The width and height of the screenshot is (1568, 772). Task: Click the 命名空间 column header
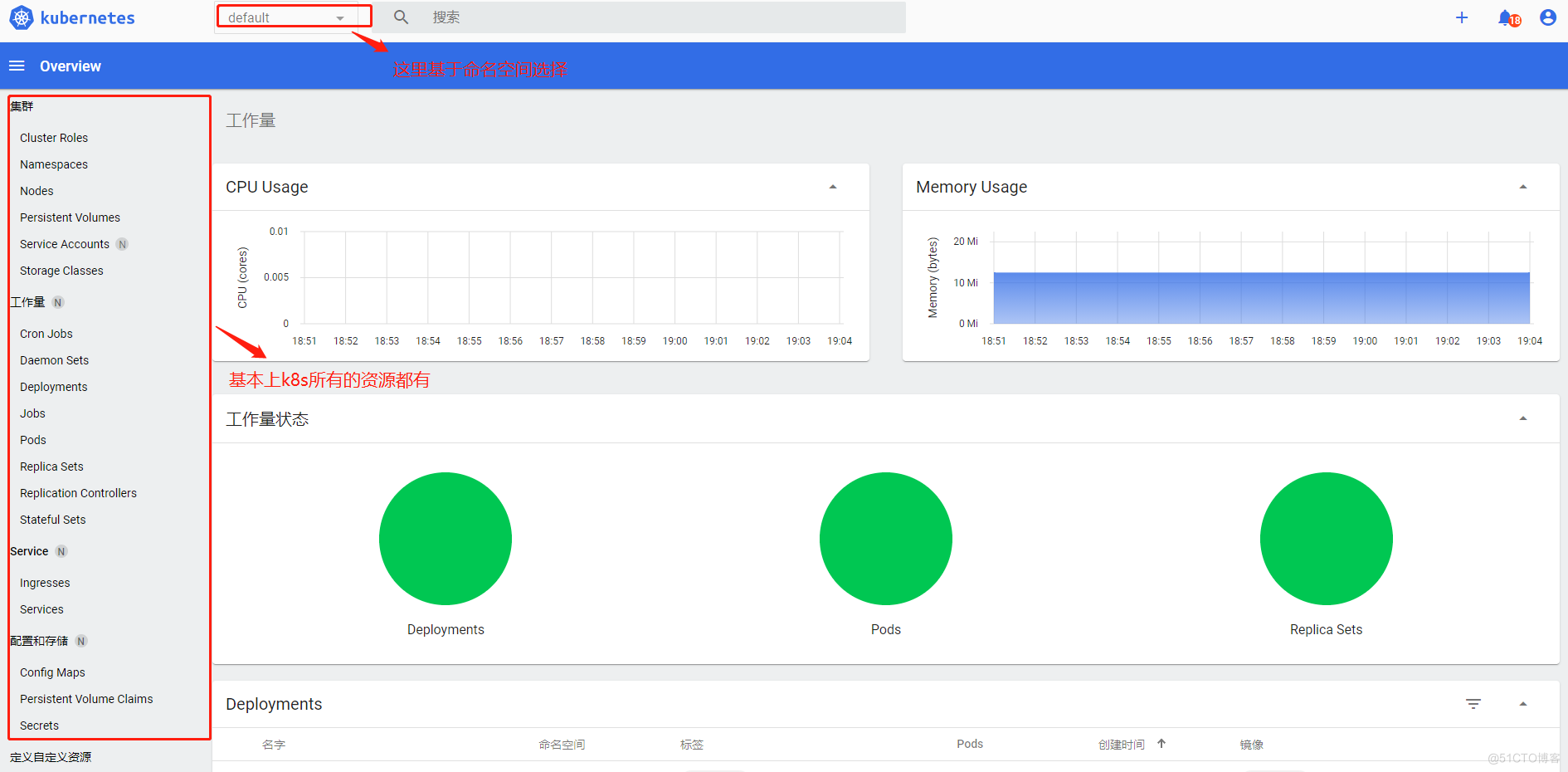point(562,745)
